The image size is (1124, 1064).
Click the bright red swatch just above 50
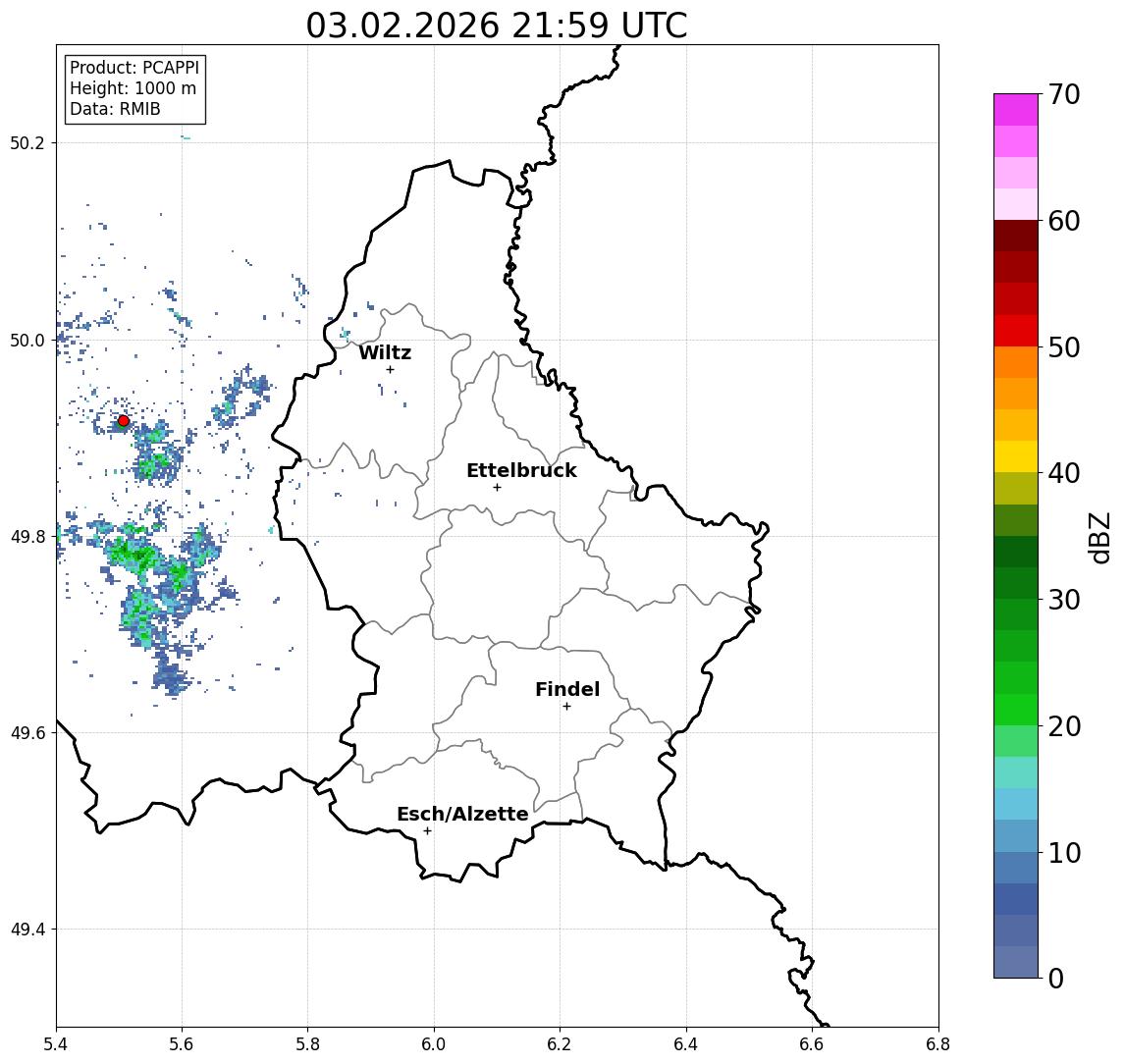click(1016, 331)
